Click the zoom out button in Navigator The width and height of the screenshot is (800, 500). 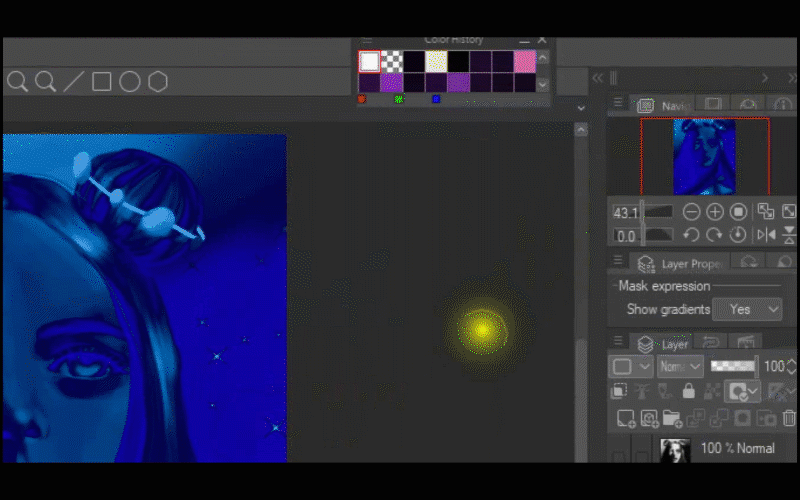pyautogui.click(x=691, y=212)
